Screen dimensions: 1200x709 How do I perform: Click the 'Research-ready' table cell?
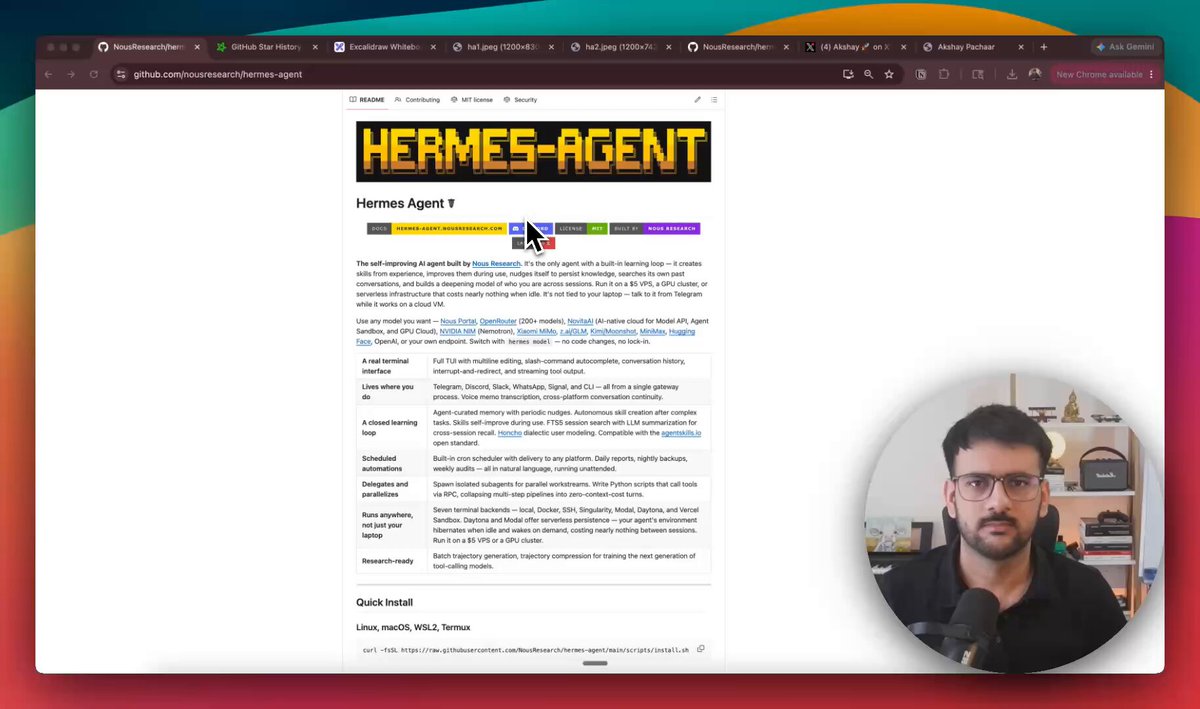392,561
